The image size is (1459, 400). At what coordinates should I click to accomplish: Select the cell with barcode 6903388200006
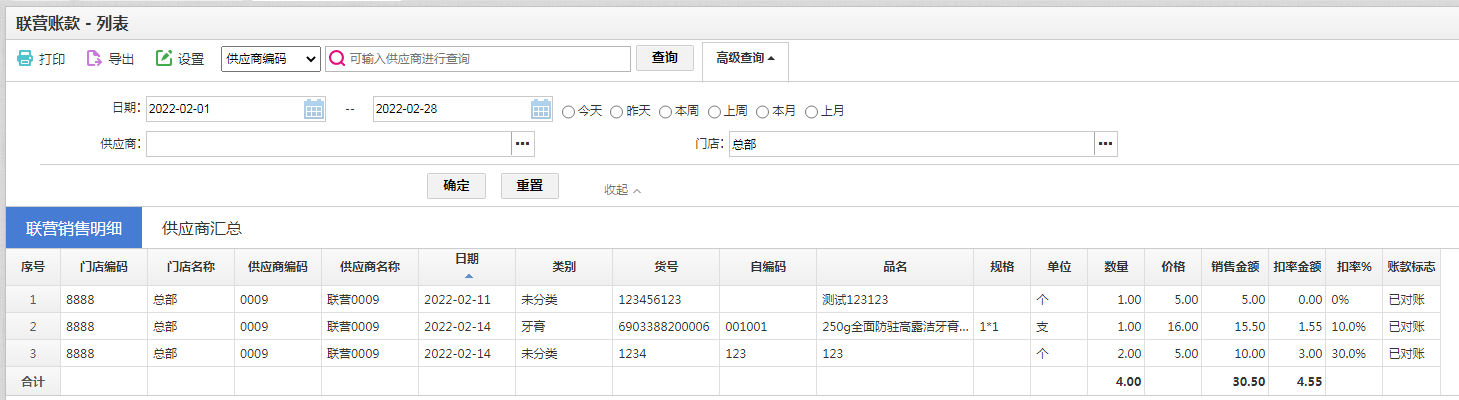point(666,326)
